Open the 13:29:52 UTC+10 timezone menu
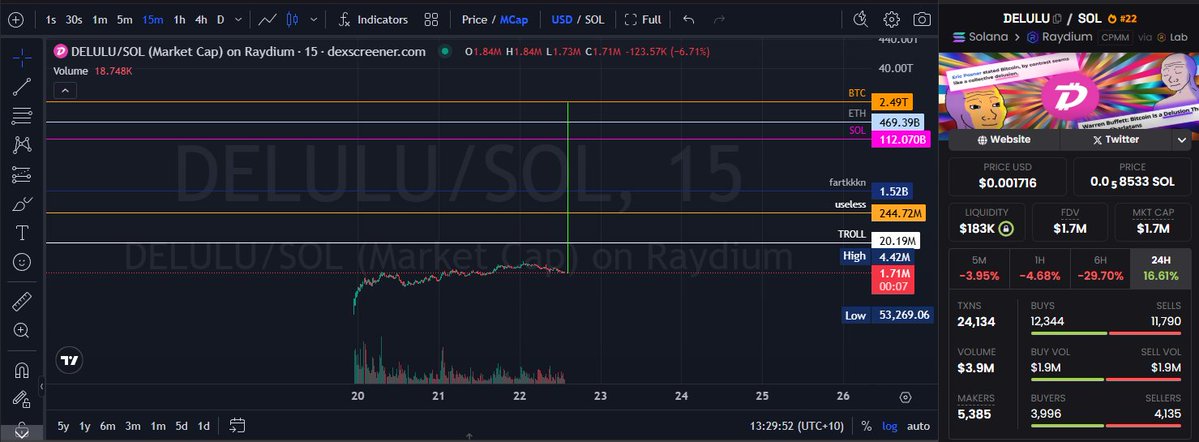 coord(799,426)
